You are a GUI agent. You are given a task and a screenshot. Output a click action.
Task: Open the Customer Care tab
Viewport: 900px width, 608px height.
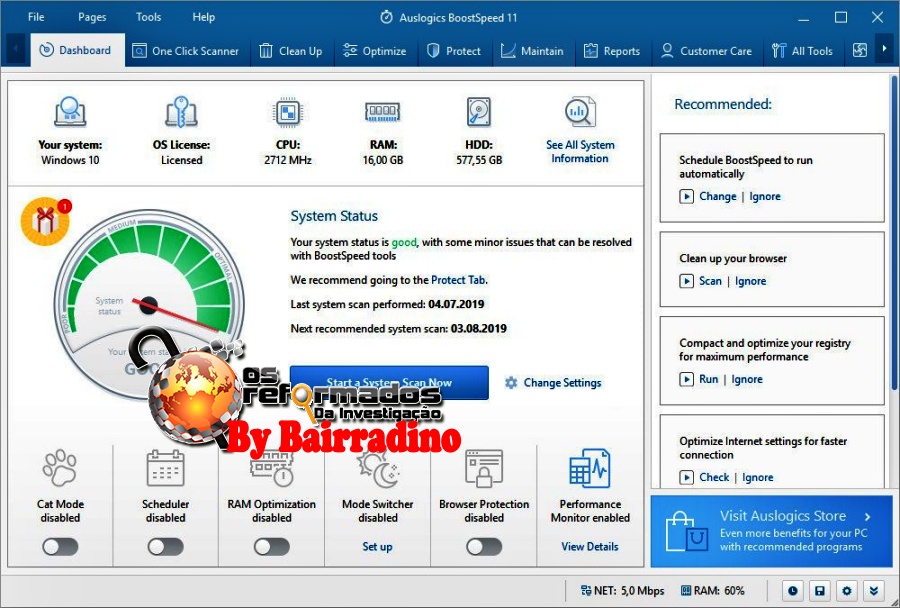pos(707,51)
